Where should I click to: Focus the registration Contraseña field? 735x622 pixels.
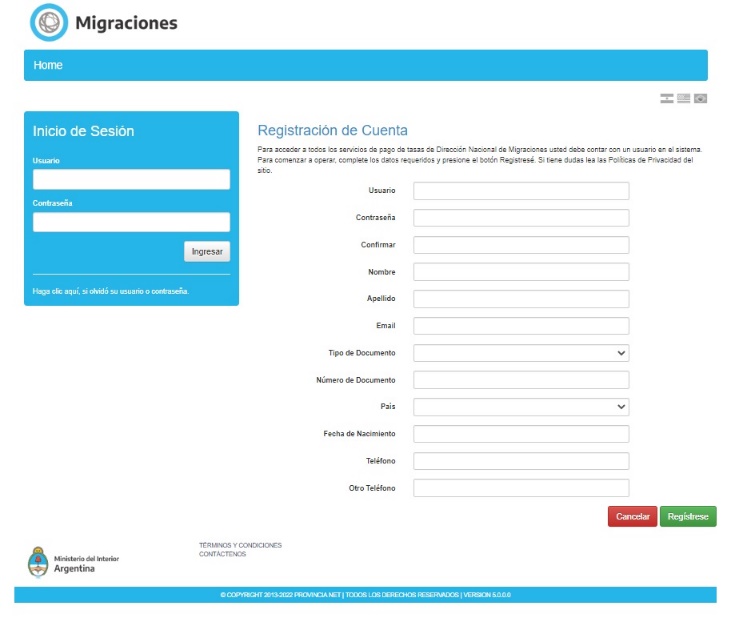[x=521, y=218]
